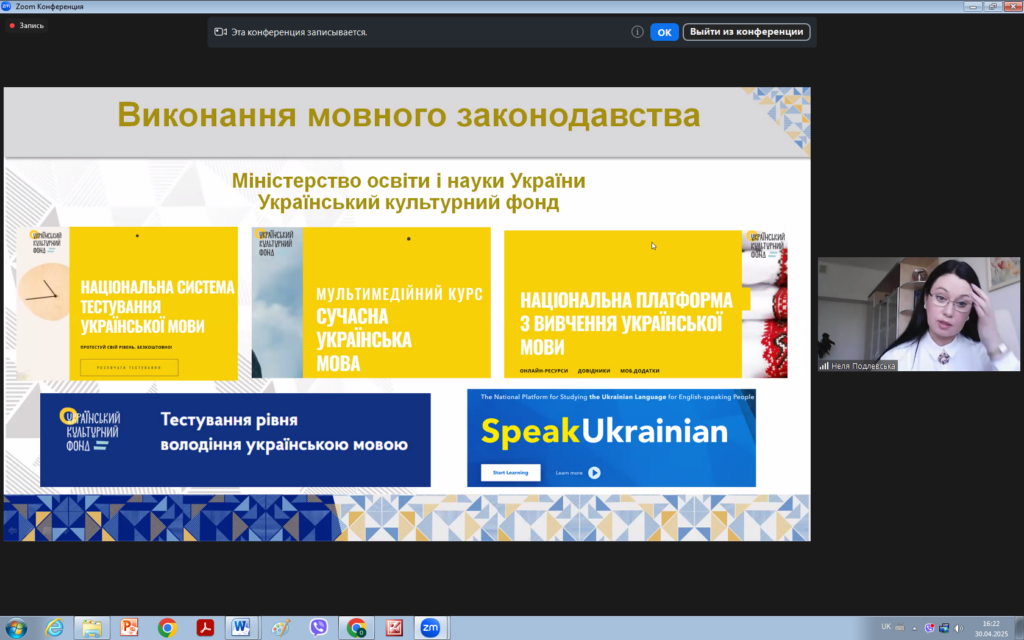1024x640 pixels.
Task: Click the Zoom Конференция window title text
Action: tap(49, 7)
